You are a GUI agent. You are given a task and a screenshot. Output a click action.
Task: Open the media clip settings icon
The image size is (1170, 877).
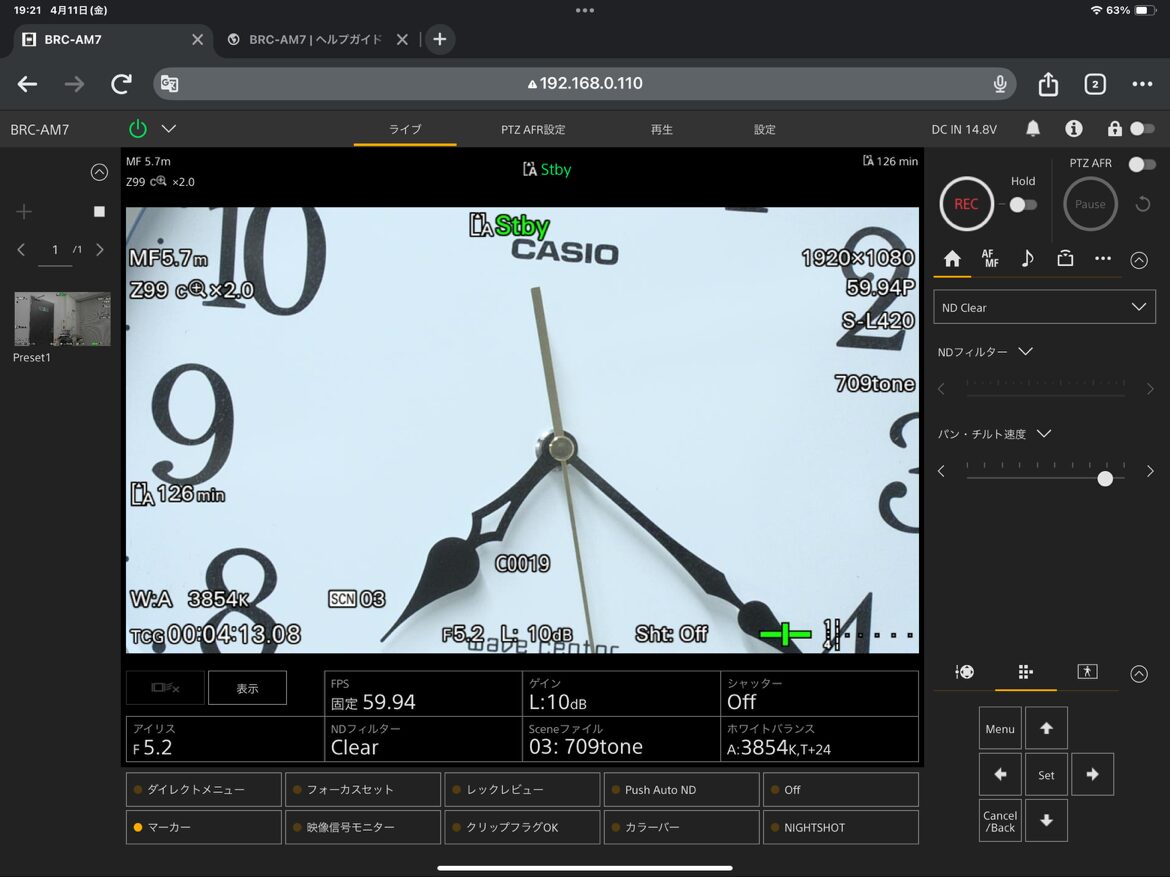(1065, 259)
